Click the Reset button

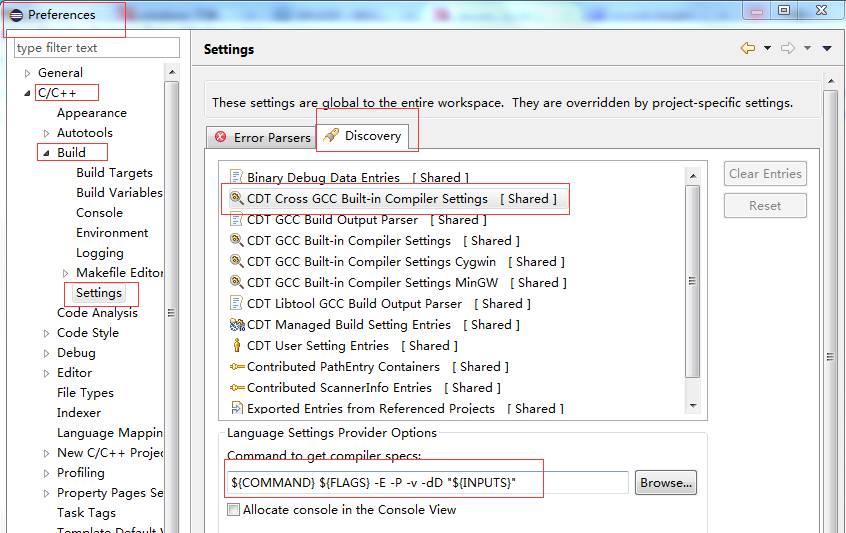click(x=765, y=206)
